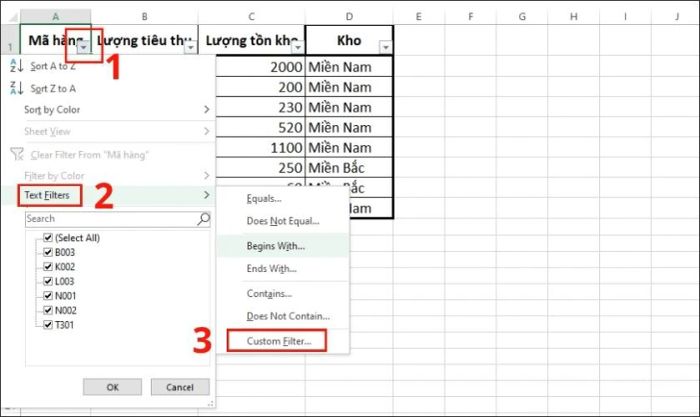Expand the Sheet View submenu arrow
The height and width of the screenshot is (417, 700).
tap(206, 131)
